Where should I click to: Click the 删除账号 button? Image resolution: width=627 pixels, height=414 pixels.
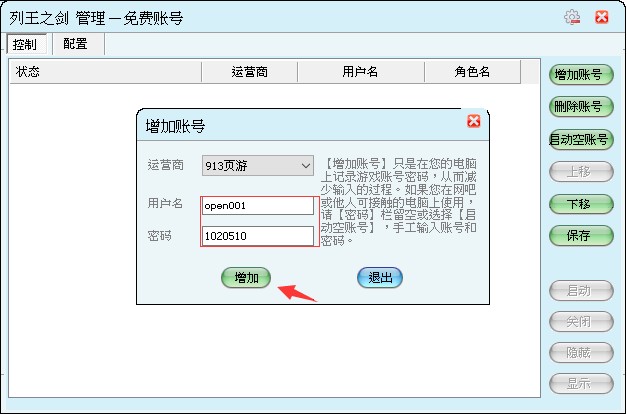tap(580, 106)
